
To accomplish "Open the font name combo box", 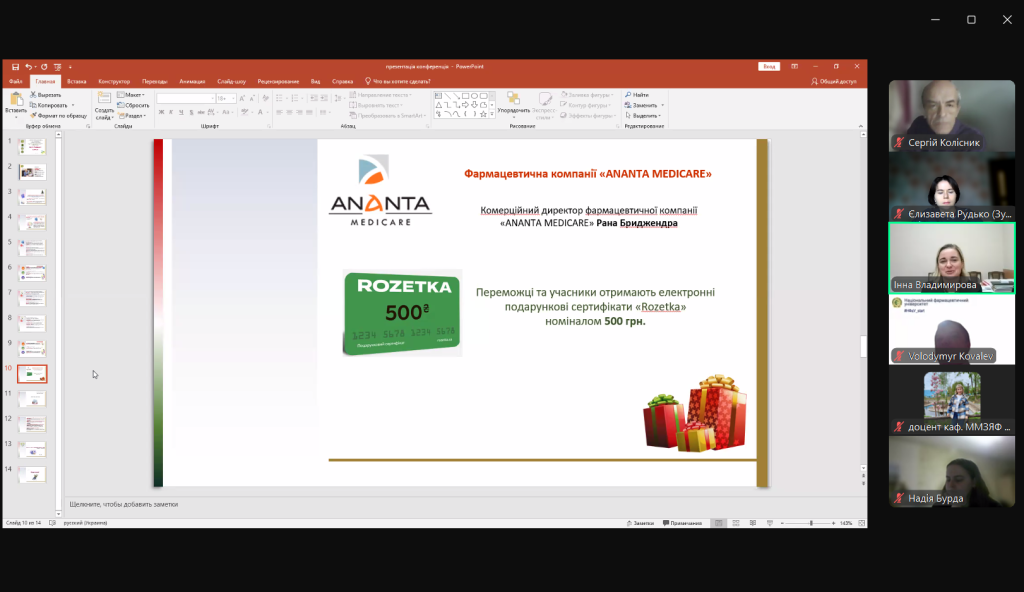I will (x=185, y=98).
